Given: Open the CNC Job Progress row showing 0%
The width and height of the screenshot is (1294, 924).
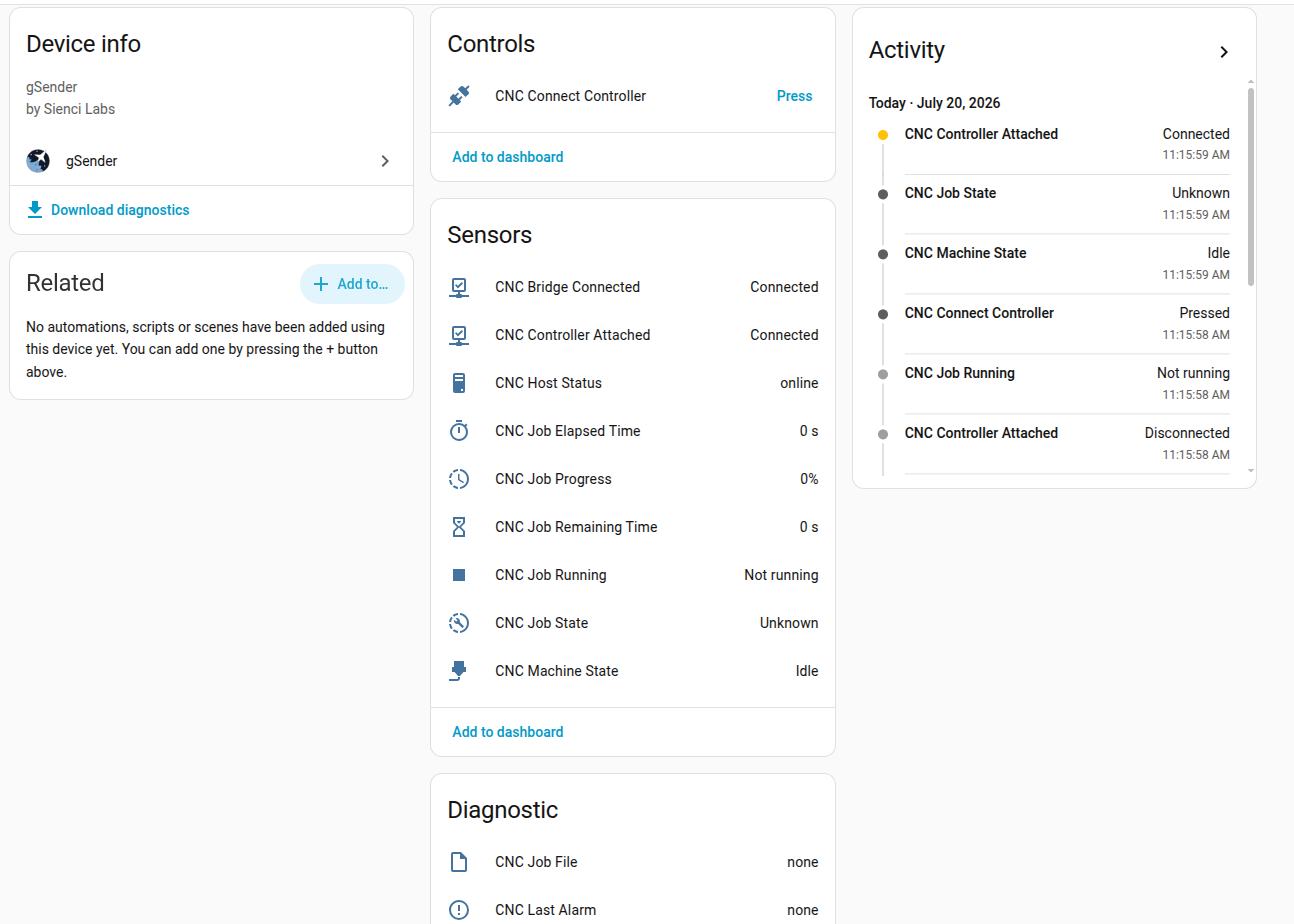Looking at the screenshot, I should coord(633,479).
